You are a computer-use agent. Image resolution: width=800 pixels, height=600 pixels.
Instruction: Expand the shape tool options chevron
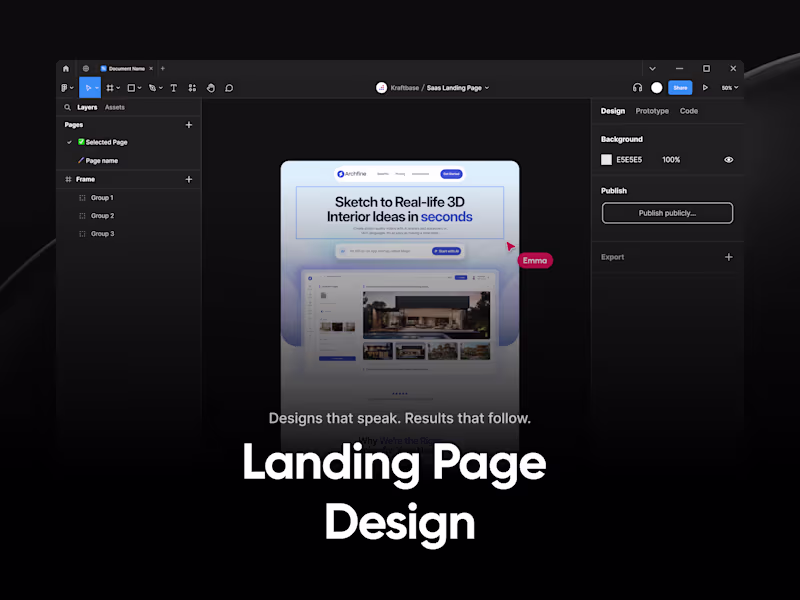pyautogui.click(x=139, y=88)
